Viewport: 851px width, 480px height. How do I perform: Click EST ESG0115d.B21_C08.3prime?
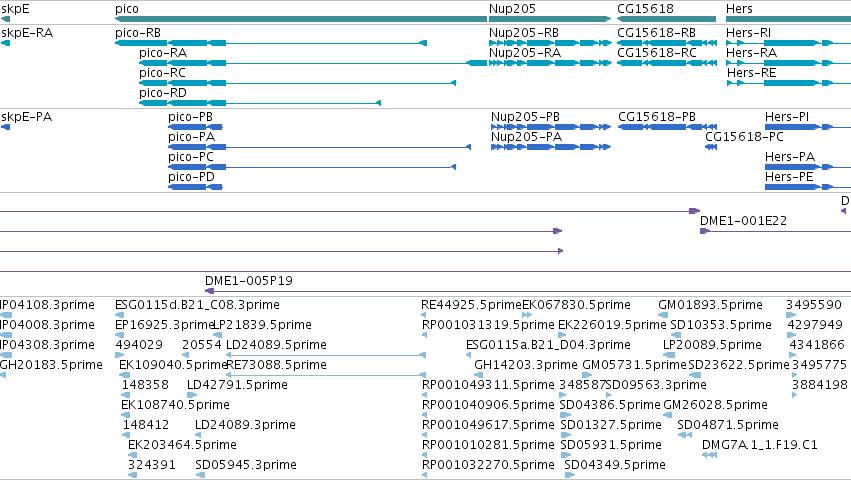tap(198, 305)
